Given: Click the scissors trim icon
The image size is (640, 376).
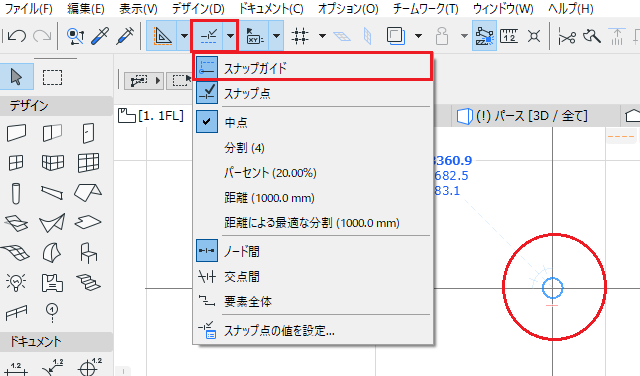Looking at the screenshot, I should [567, 36].
